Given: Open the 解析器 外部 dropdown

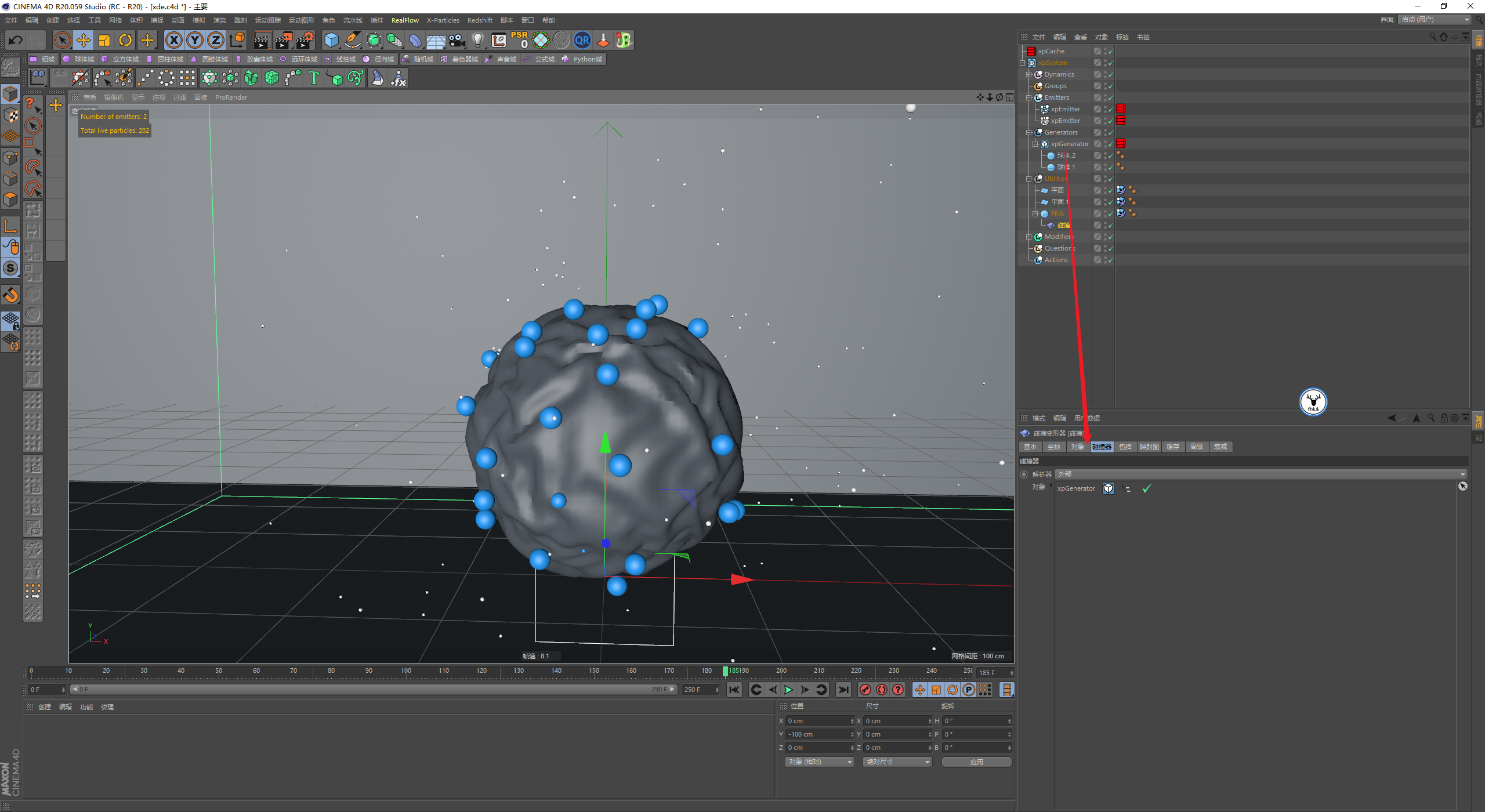Looking at the screenshot, I should tap(1260, 474).
